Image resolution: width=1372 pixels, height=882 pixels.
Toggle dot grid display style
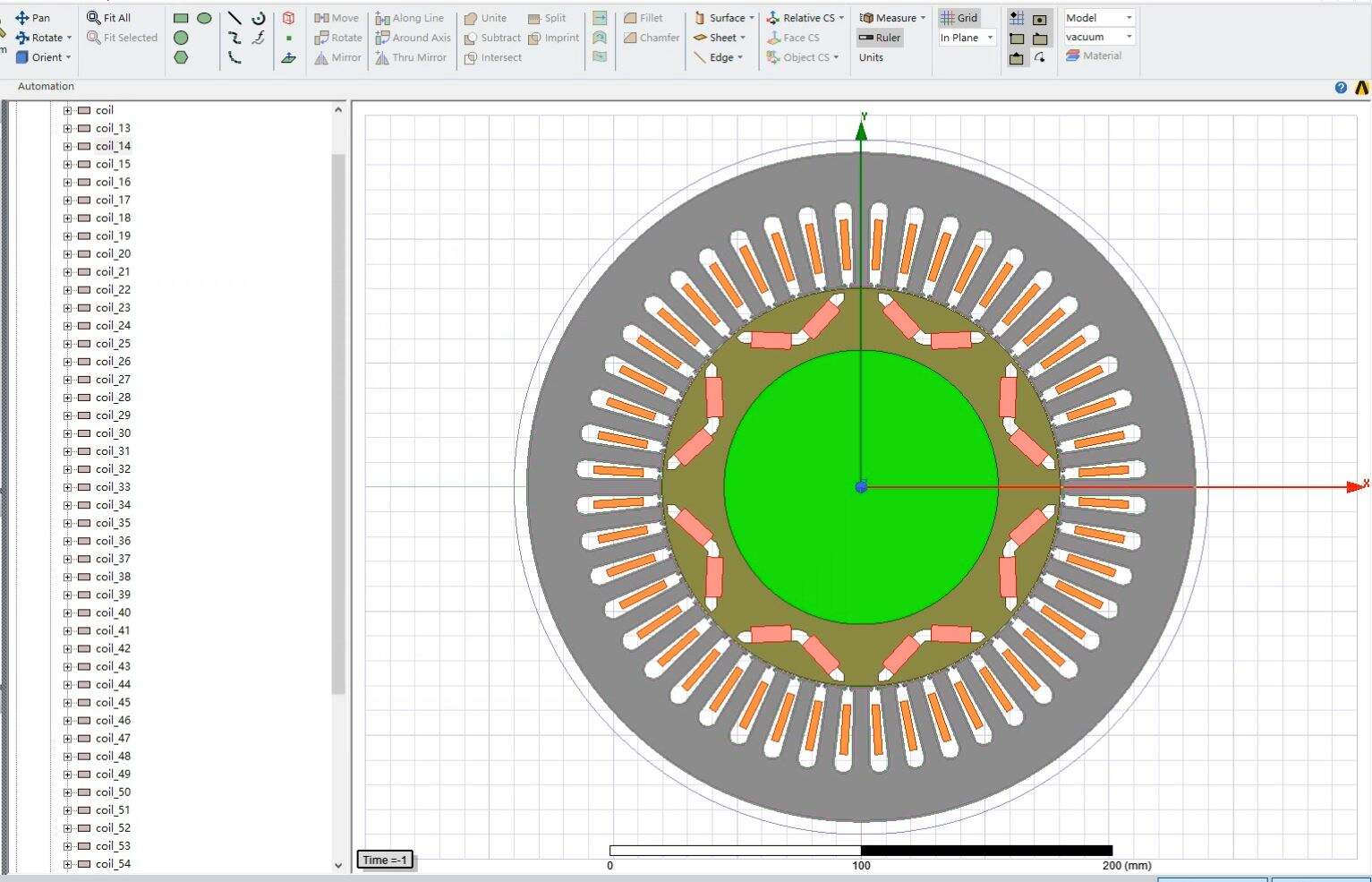click(x=1016, y=17)
